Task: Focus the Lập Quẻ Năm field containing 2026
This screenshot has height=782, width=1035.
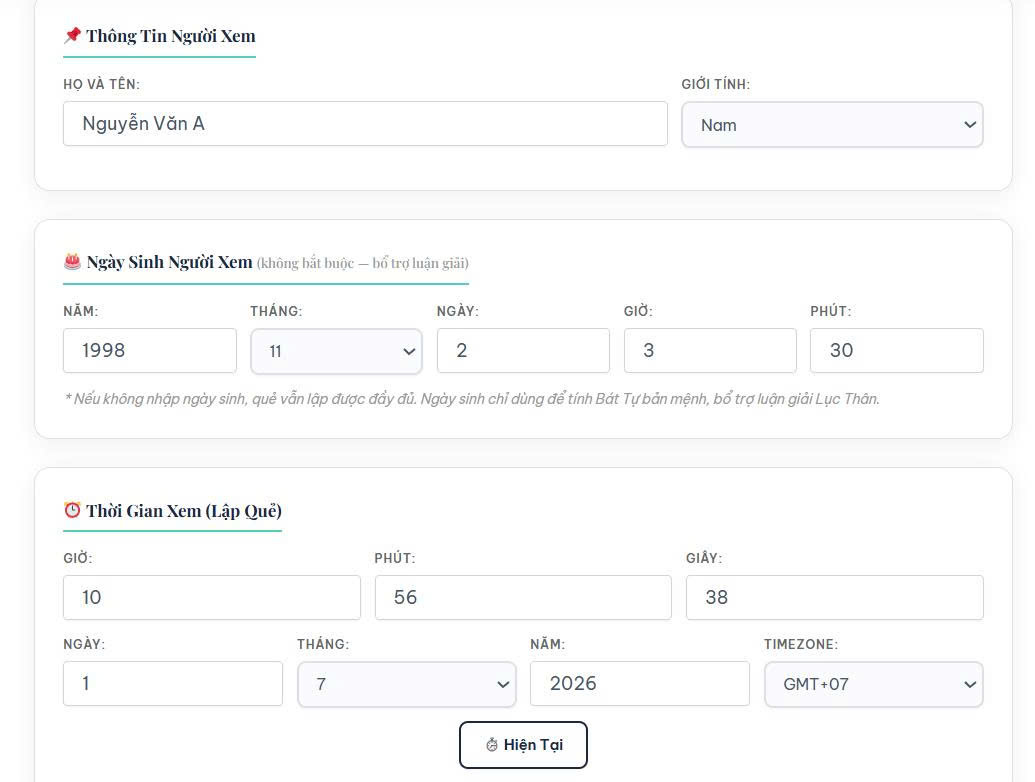Action: (x=640, y=683)
